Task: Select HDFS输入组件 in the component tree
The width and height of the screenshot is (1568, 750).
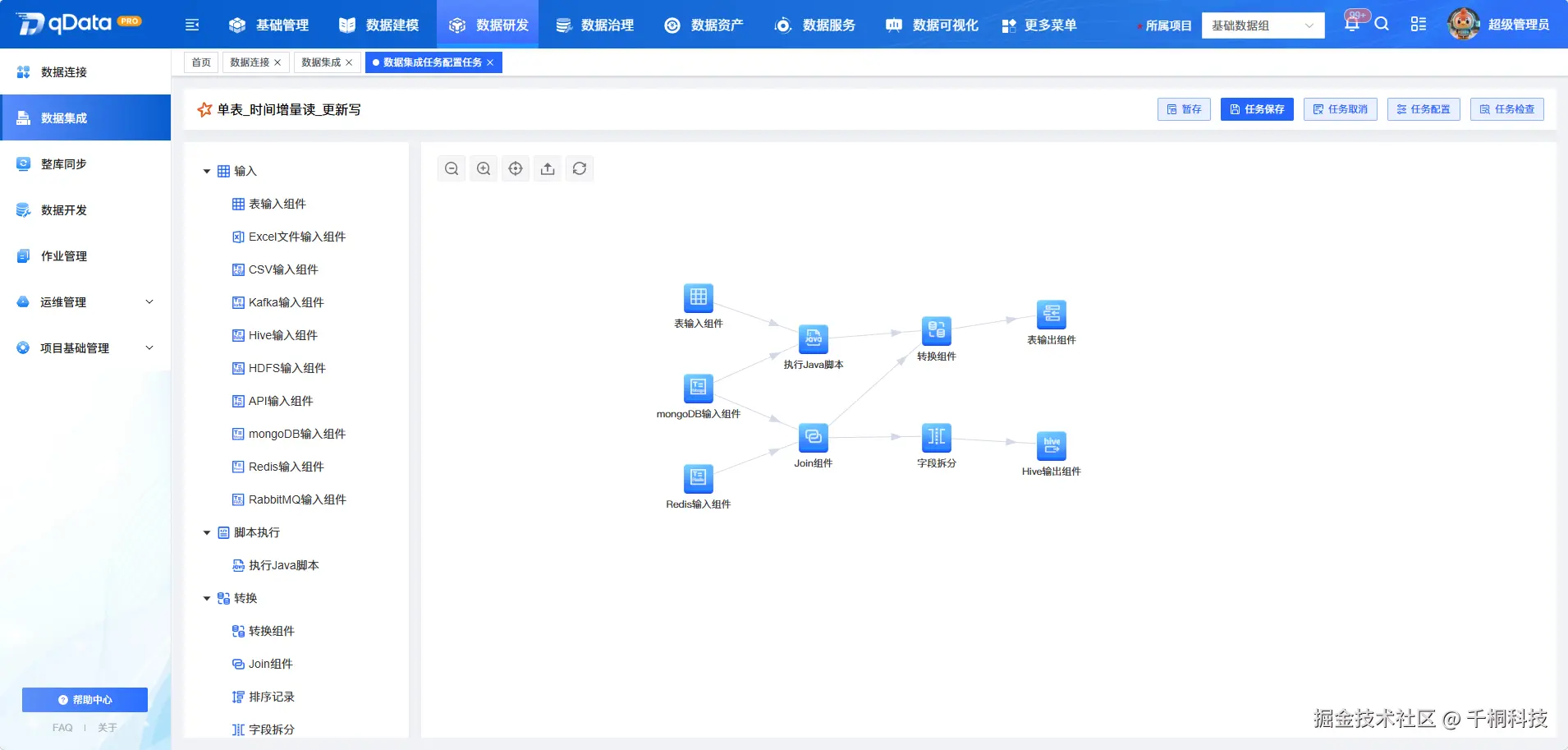Action: coord(279,368)
